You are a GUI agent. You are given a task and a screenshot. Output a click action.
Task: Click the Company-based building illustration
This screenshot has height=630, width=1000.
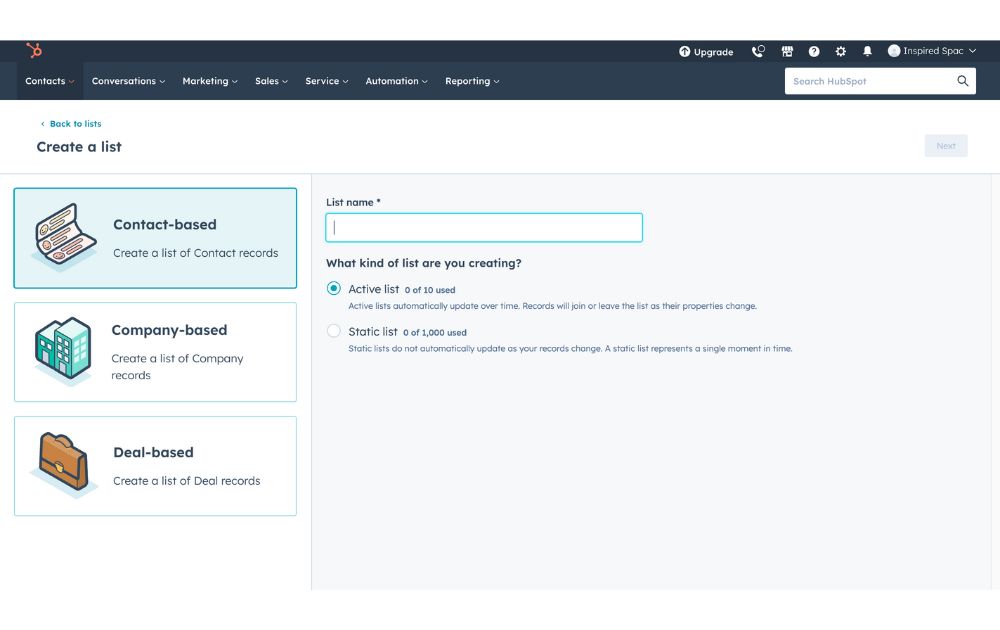coord(62,350)
